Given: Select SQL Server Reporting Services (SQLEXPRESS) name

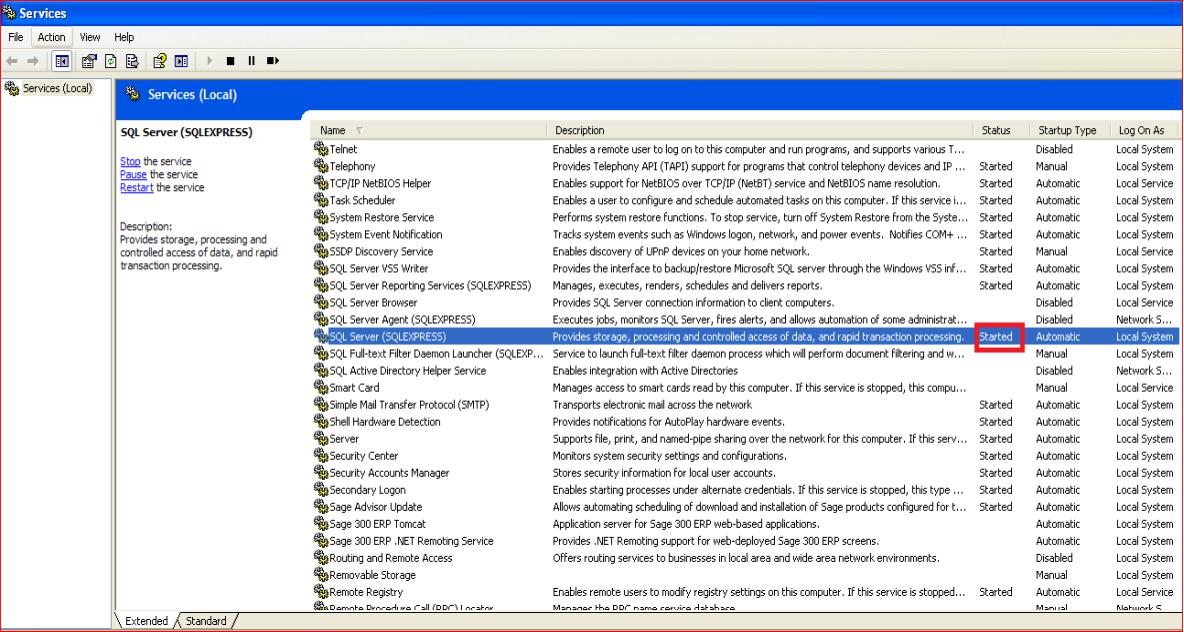Looking at the screenshot, I should click(x=430, y=285).
